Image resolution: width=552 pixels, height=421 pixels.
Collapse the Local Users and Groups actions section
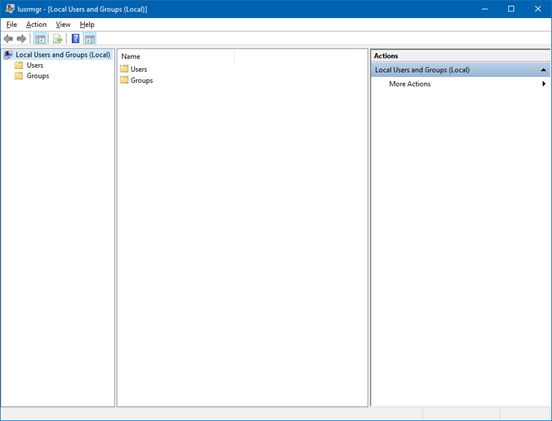click(x=543, y=70)
